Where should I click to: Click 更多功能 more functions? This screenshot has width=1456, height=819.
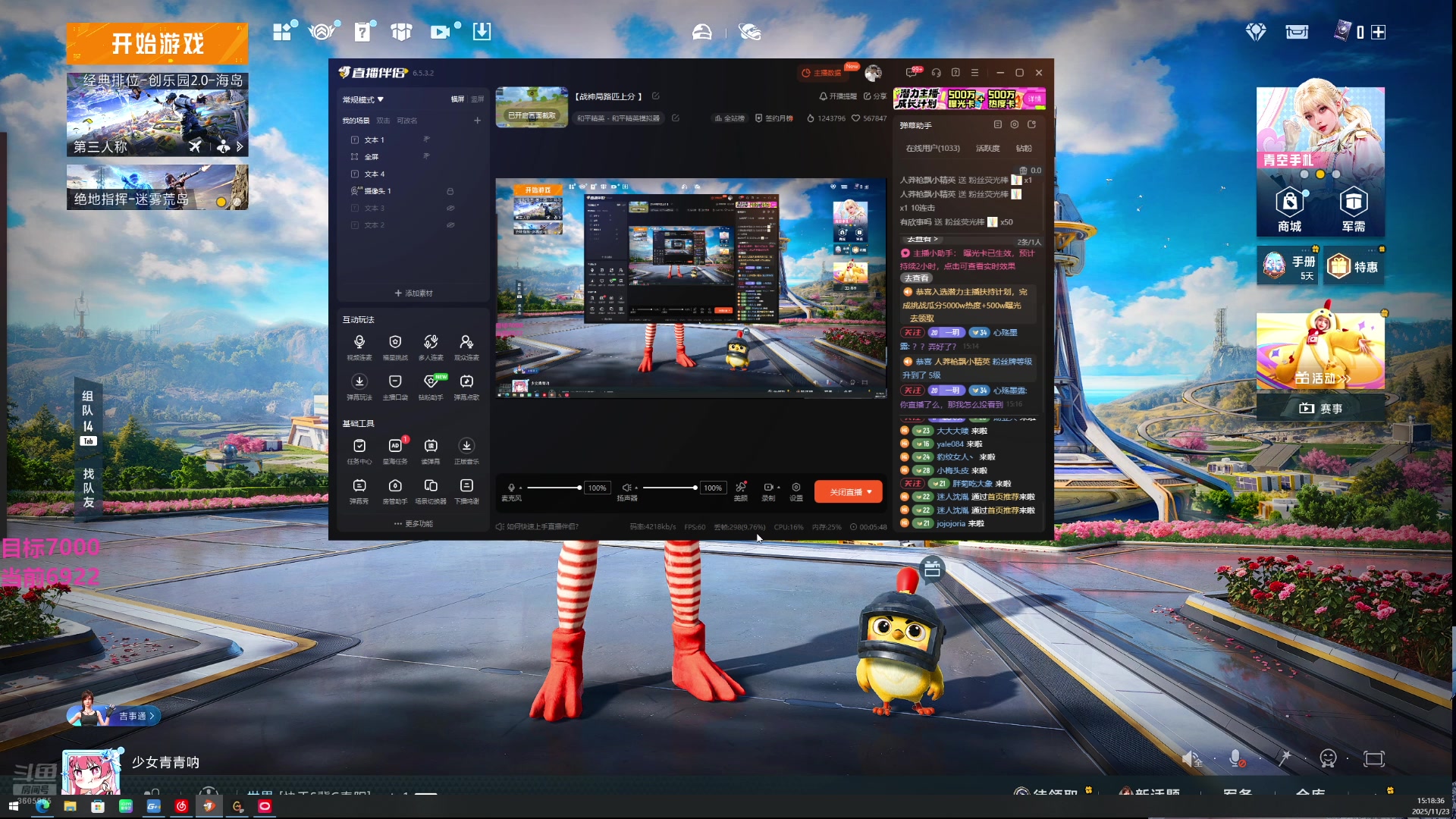414,524
